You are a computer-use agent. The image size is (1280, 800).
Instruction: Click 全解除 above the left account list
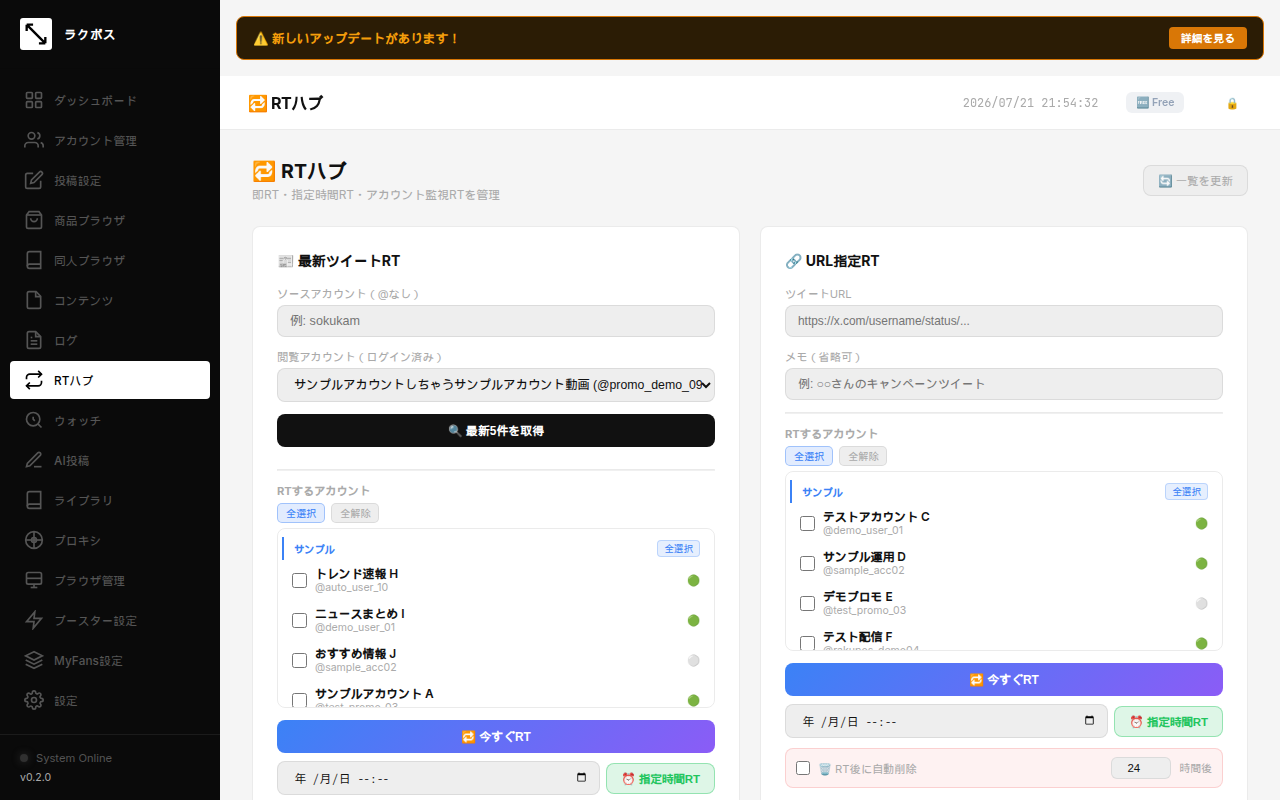click(355, 513)
